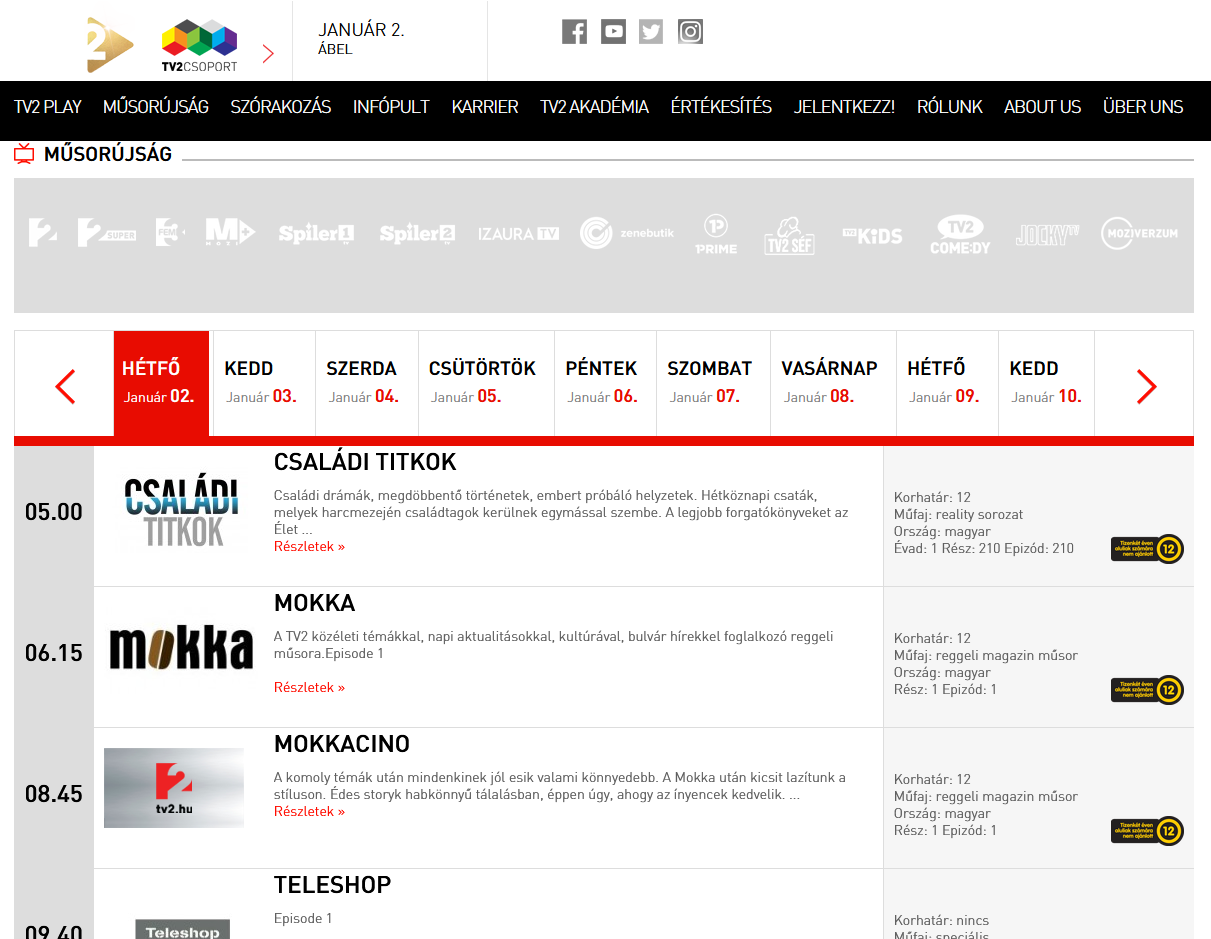
Task: Select the Zenebutik channel icon
Action: pyautogui.click(x=626, y=232)
